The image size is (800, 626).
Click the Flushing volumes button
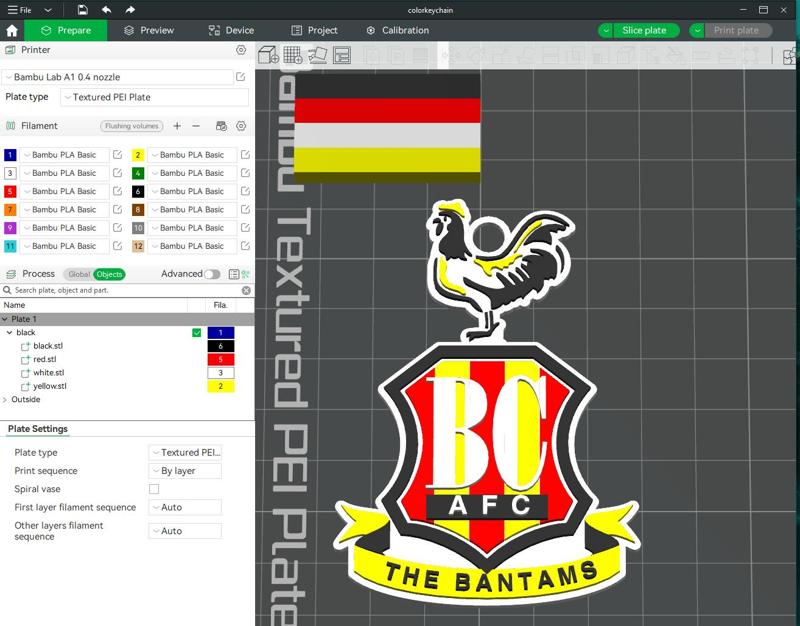[x=132, y=126]
